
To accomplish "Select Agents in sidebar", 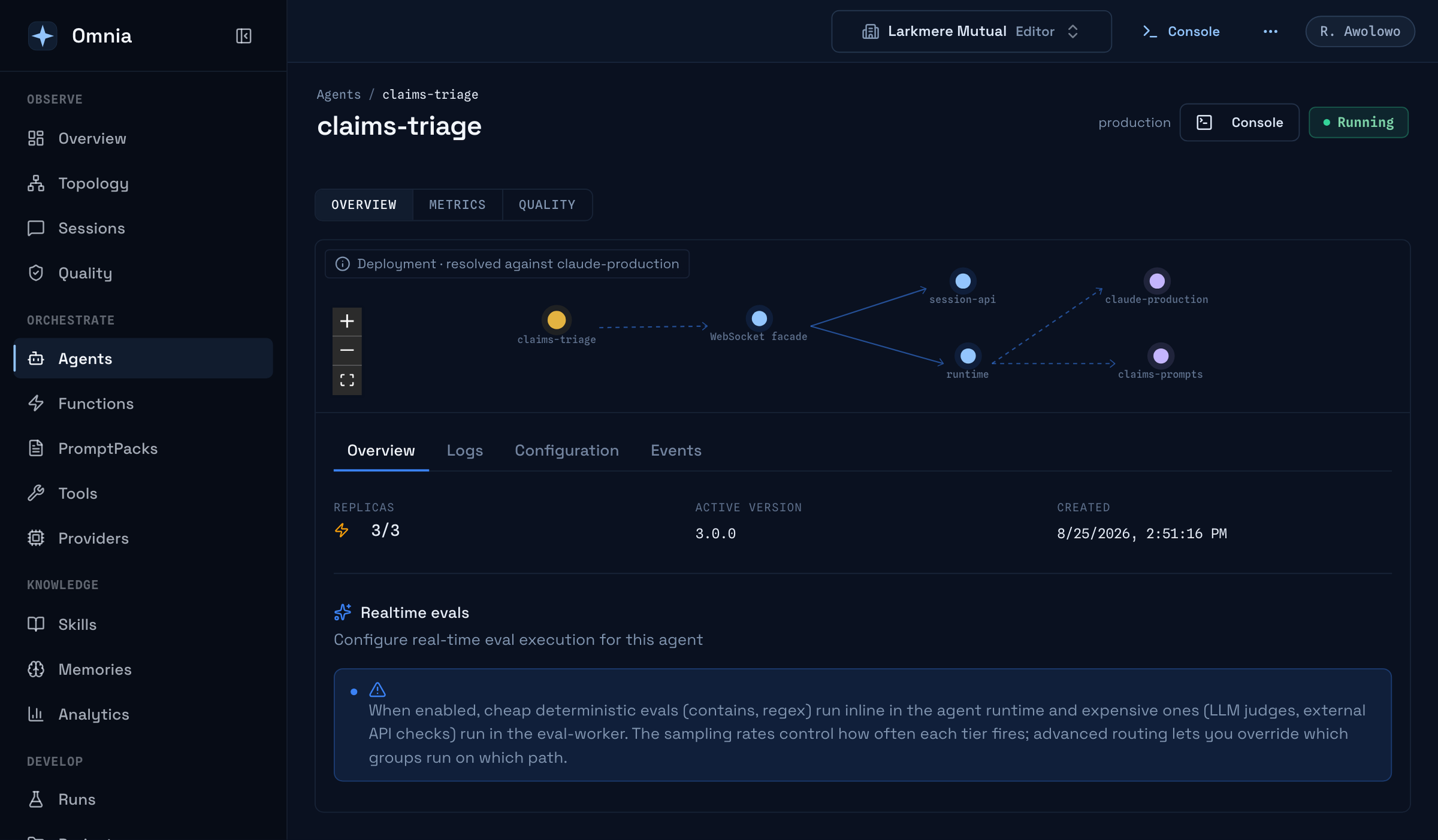I will (x=143, y=358).
